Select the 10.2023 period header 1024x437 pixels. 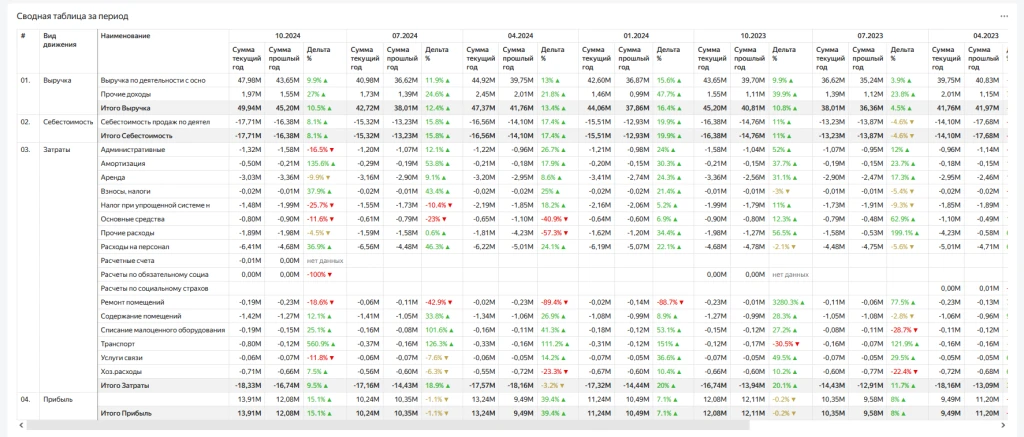coord(753,35)
